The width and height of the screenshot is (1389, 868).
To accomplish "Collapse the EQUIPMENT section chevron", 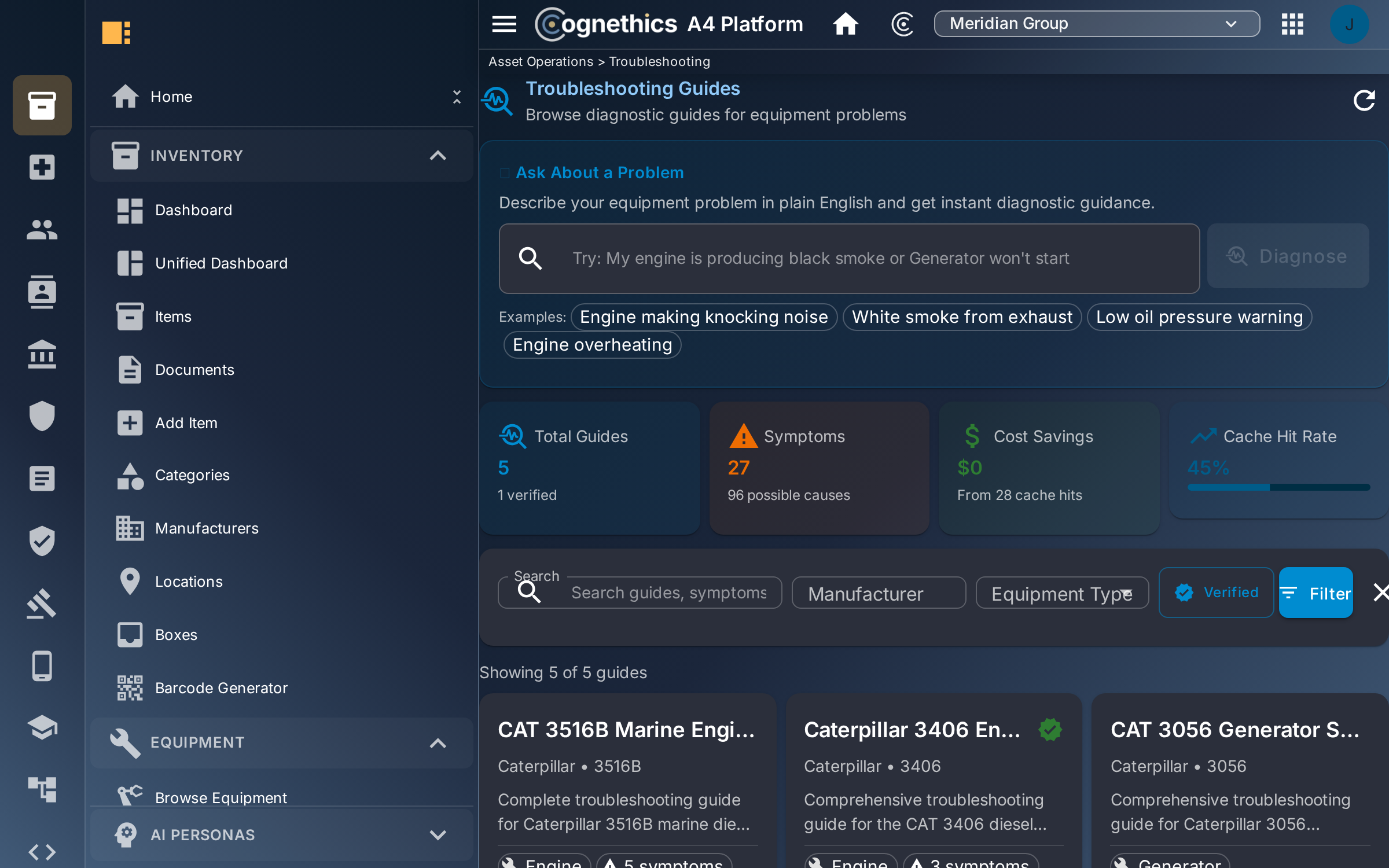I will pos(438,742).
